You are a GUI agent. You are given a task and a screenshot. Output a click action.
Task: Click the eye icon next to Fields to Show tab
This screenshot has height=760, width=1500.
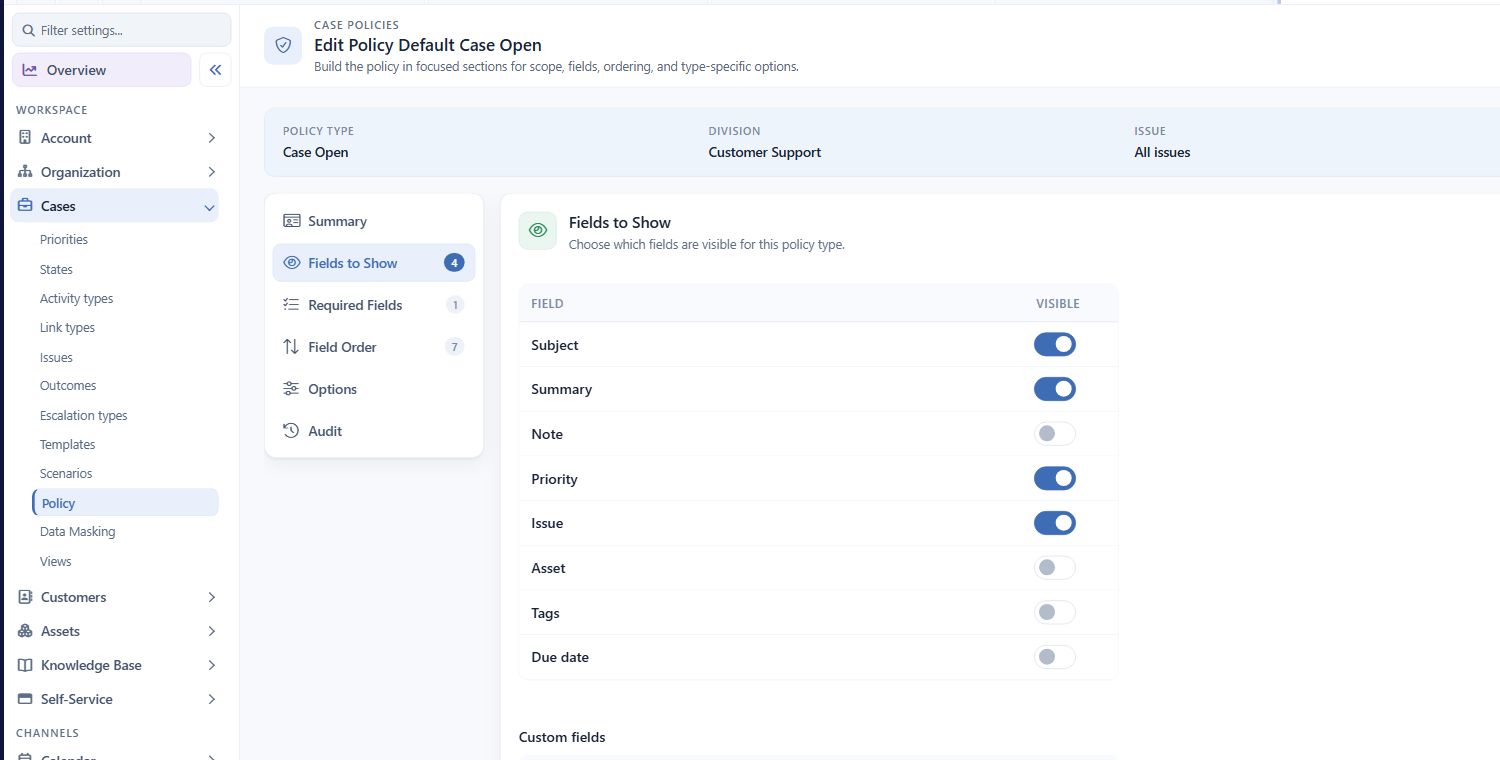pos(291,263)
